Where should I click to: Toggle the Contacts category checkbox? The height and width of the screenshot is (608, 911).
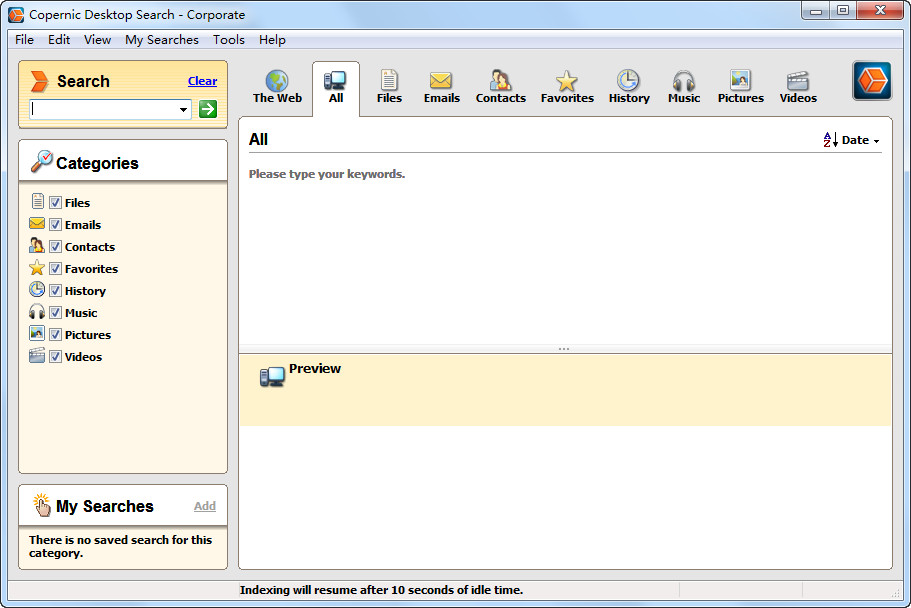point(55,246)
